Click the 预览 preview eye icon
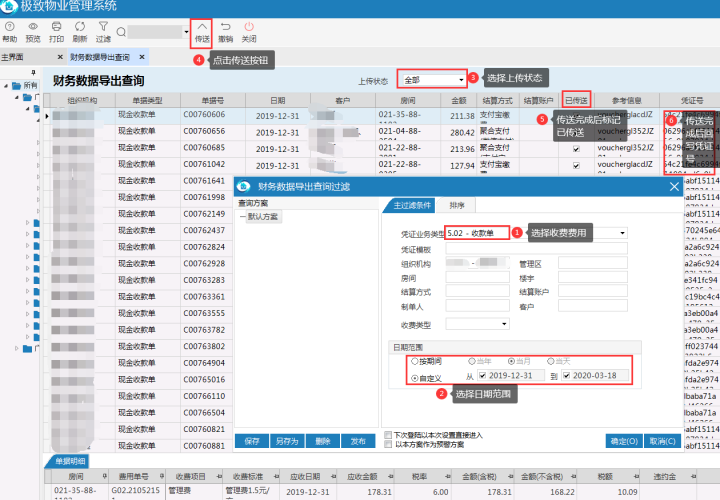The width and height of the screenshot is (720, 500). [x=33, y=27]
